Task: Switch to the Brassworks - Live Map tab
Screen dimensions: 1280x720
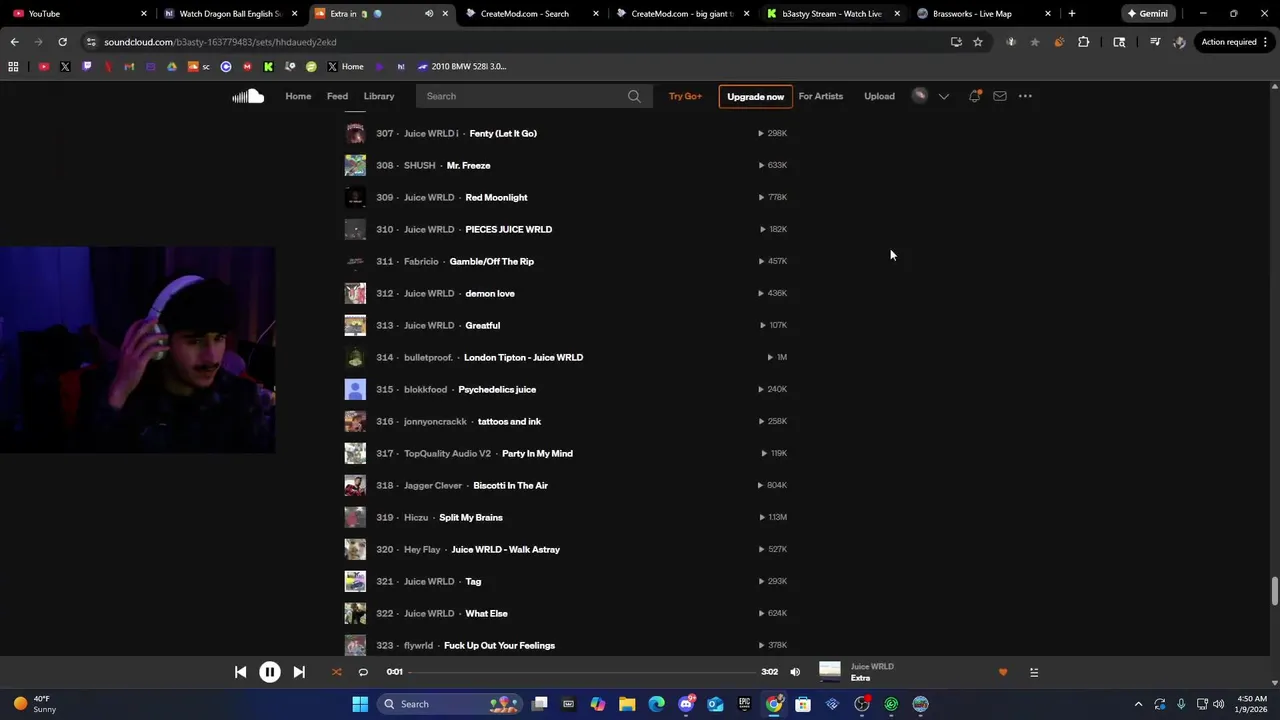Action: pos(983,14)
